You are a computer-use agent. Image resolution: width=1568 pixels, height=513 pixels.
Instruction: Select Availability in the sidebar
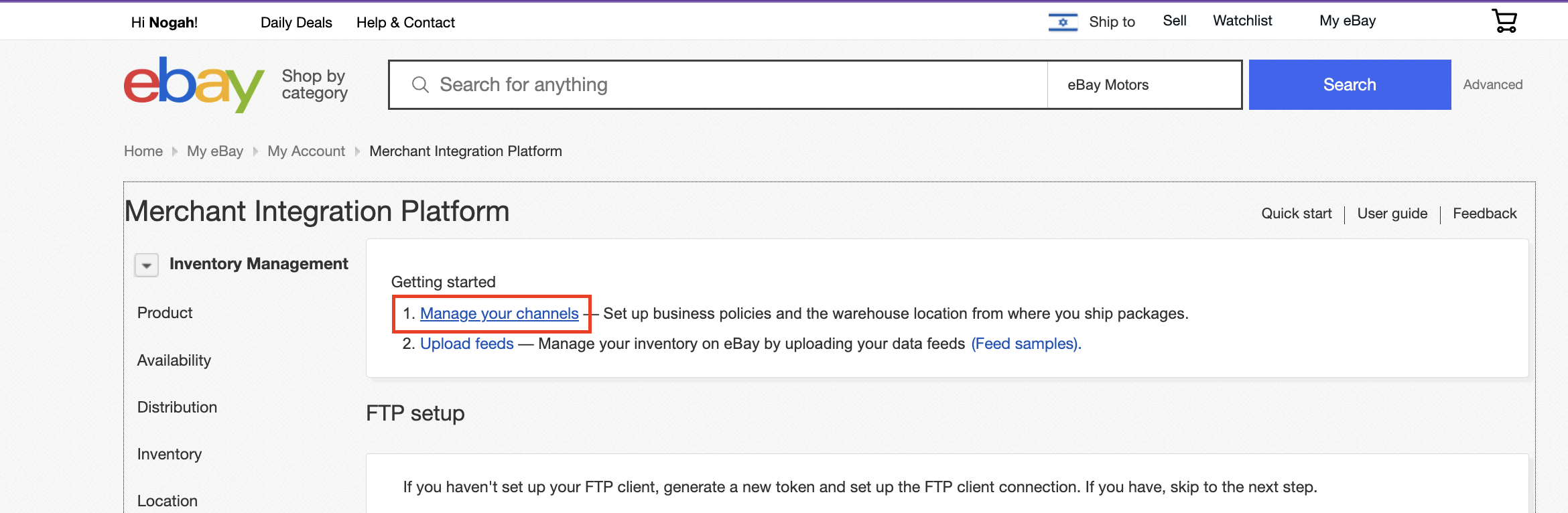tap(174, 360)
